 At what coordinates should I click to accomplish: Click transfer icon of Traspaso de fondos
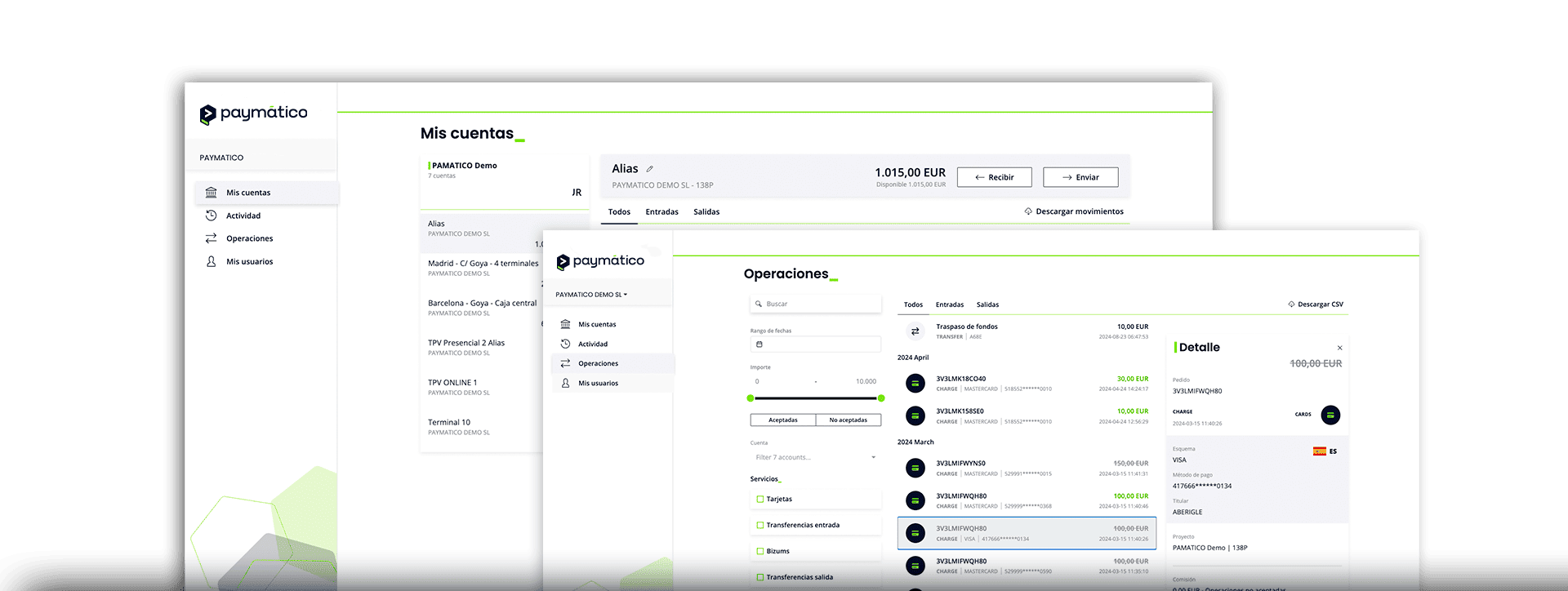[915, 331]
